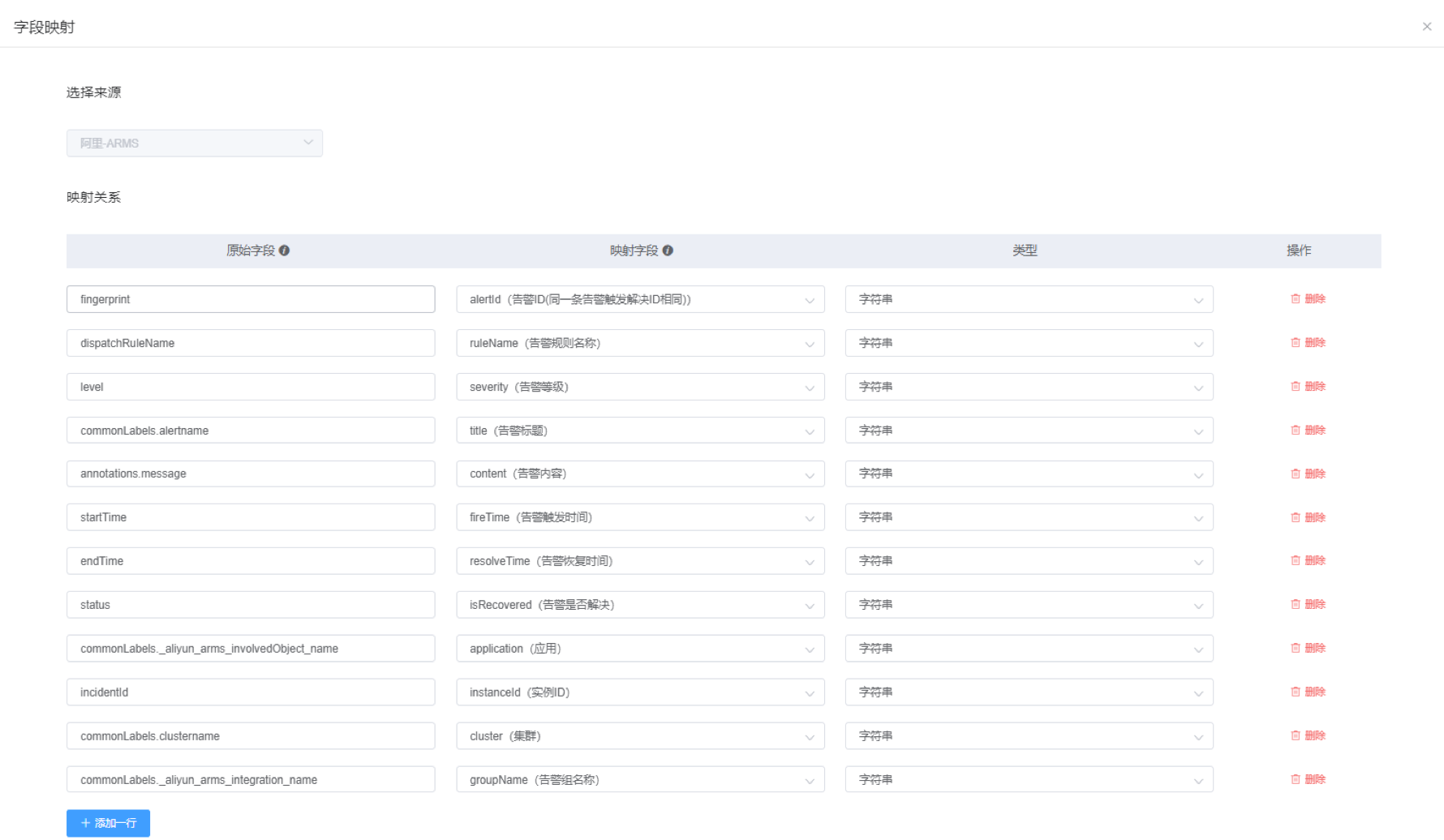Viewport: 1444px width, 840px height.
Task: Delete the level mapping row
Action: point(1308,387)
